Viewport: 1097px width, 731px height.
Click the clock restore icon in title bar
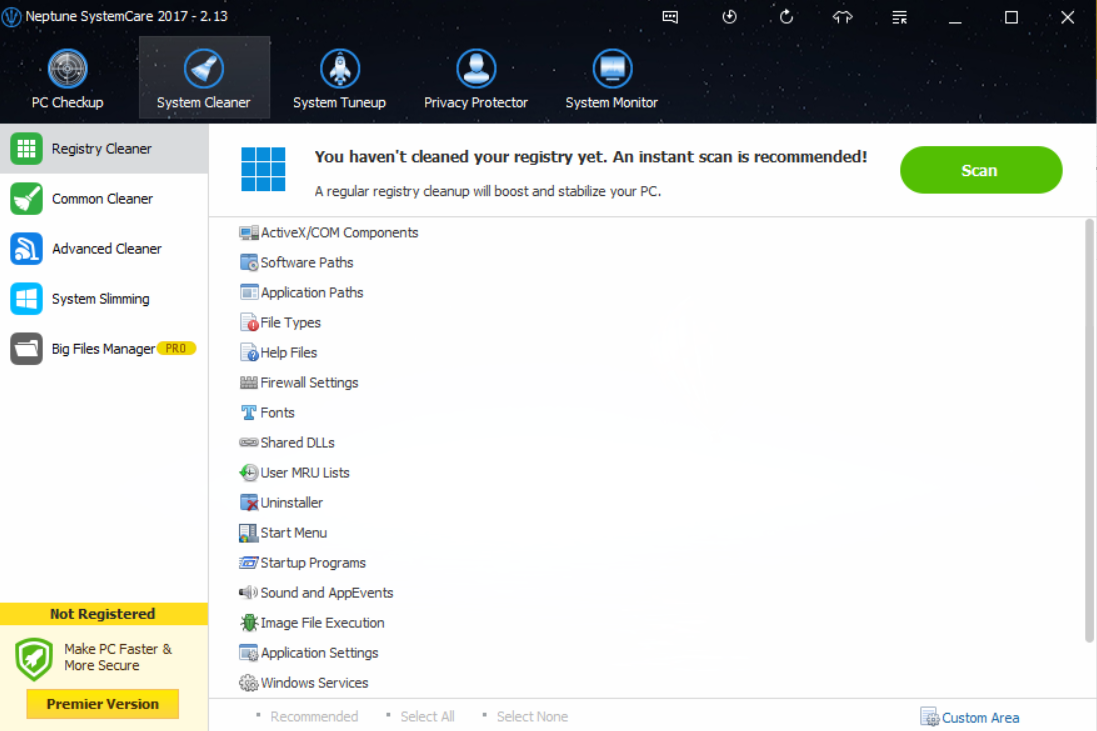pyautogui.click(x=730, y=17)
